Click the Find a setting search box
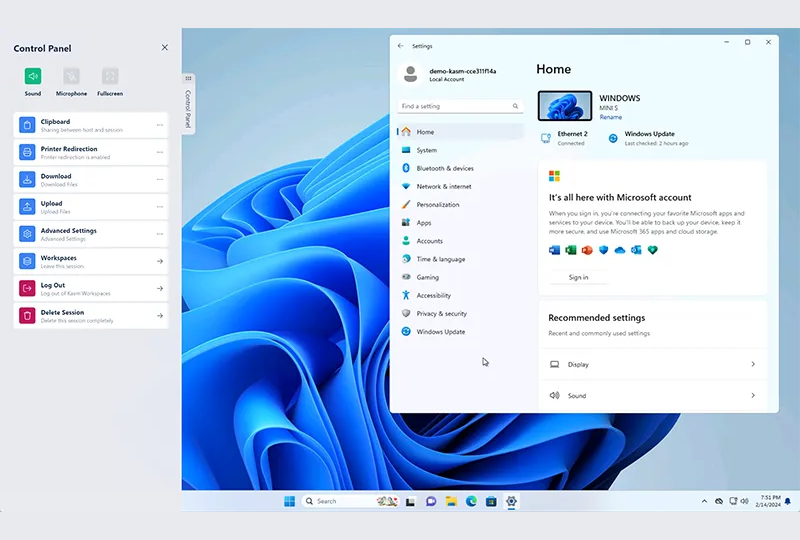 pos(460,106)
